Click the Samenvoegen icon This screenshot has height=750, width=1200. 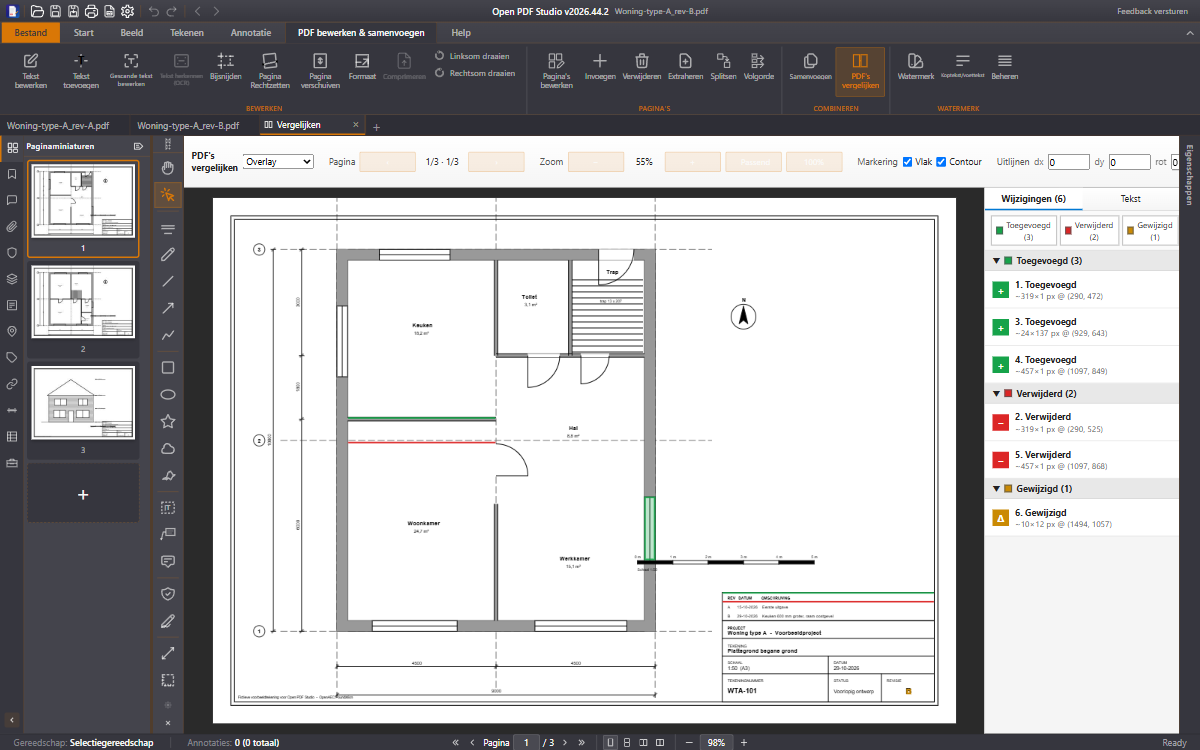point(811,67)
